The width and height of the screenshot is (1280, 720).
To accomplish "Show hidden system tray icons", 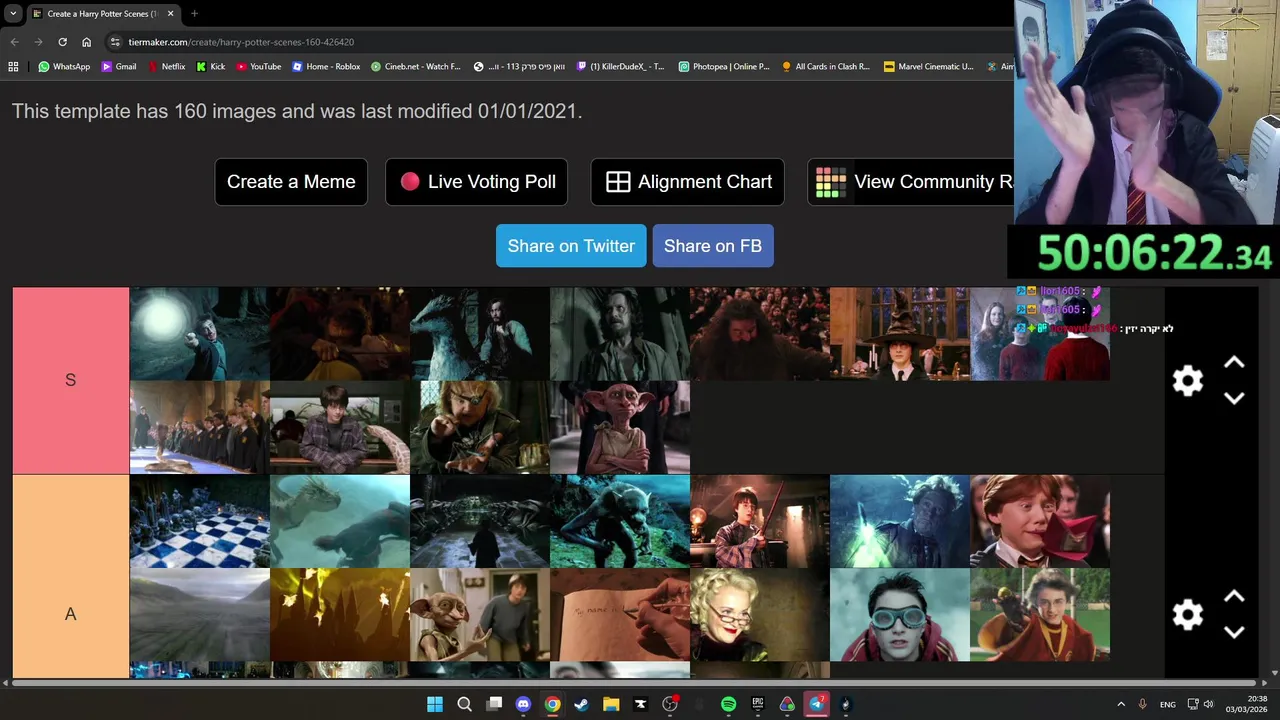I will point(1120,704).
